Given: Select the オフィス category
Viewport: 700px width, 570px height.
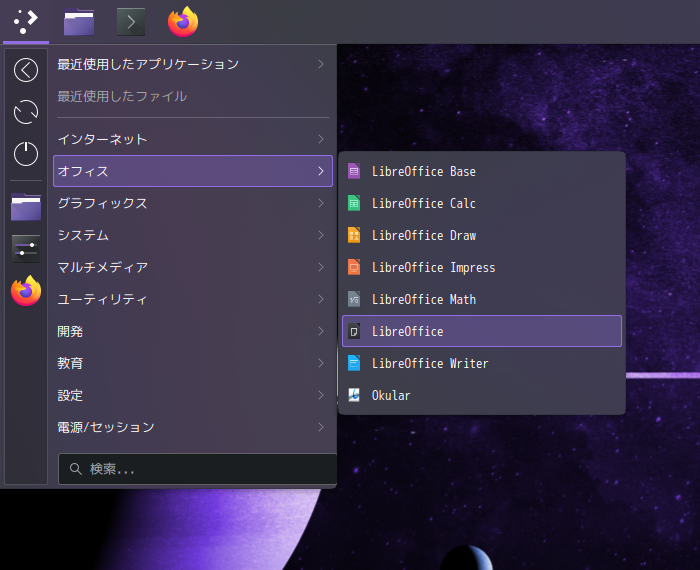Looking at the screenshot, I should pyautogui.click(x=193, y=171).
